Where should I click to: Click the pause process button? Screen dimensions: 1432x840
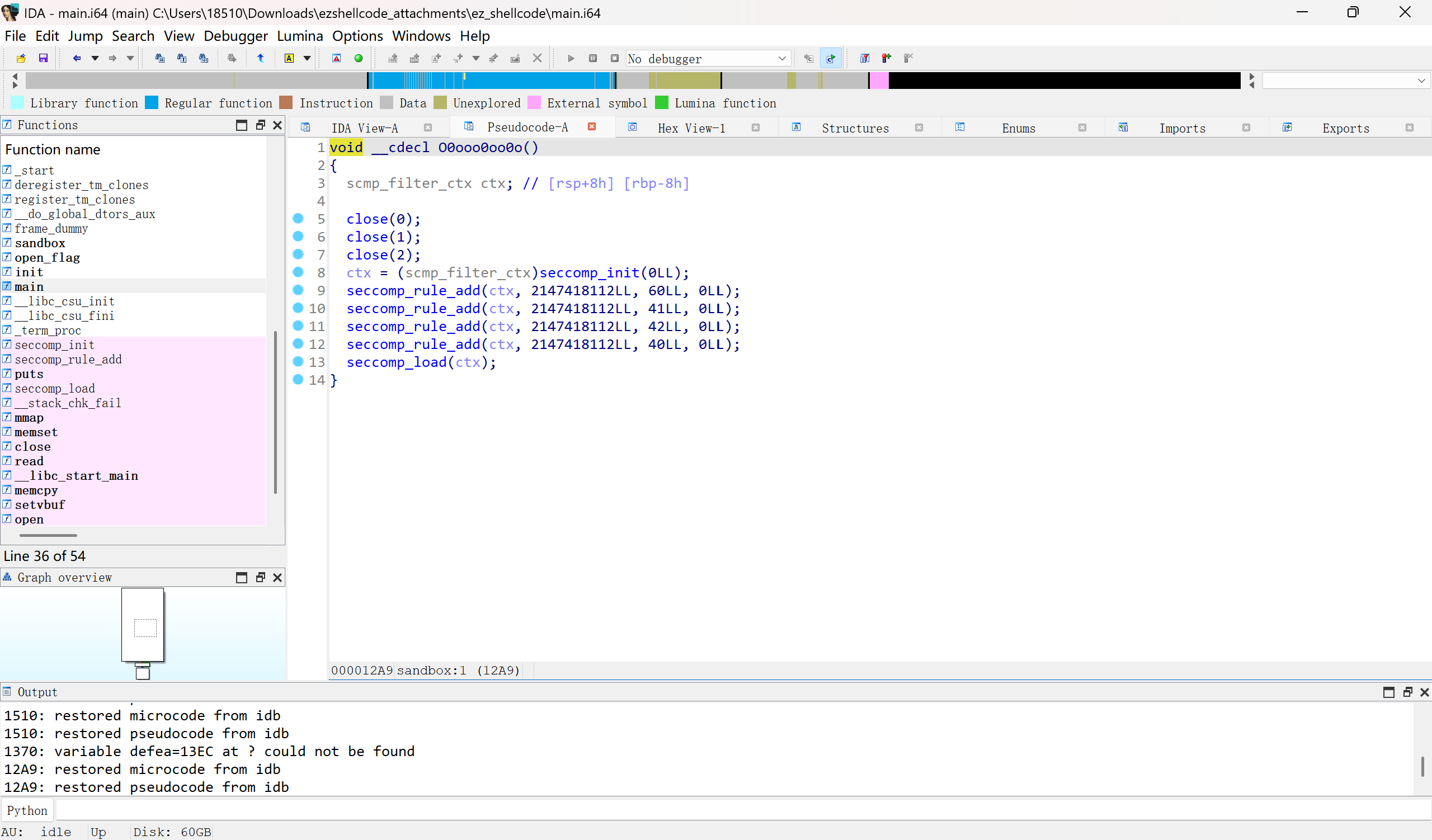[593, 58]
